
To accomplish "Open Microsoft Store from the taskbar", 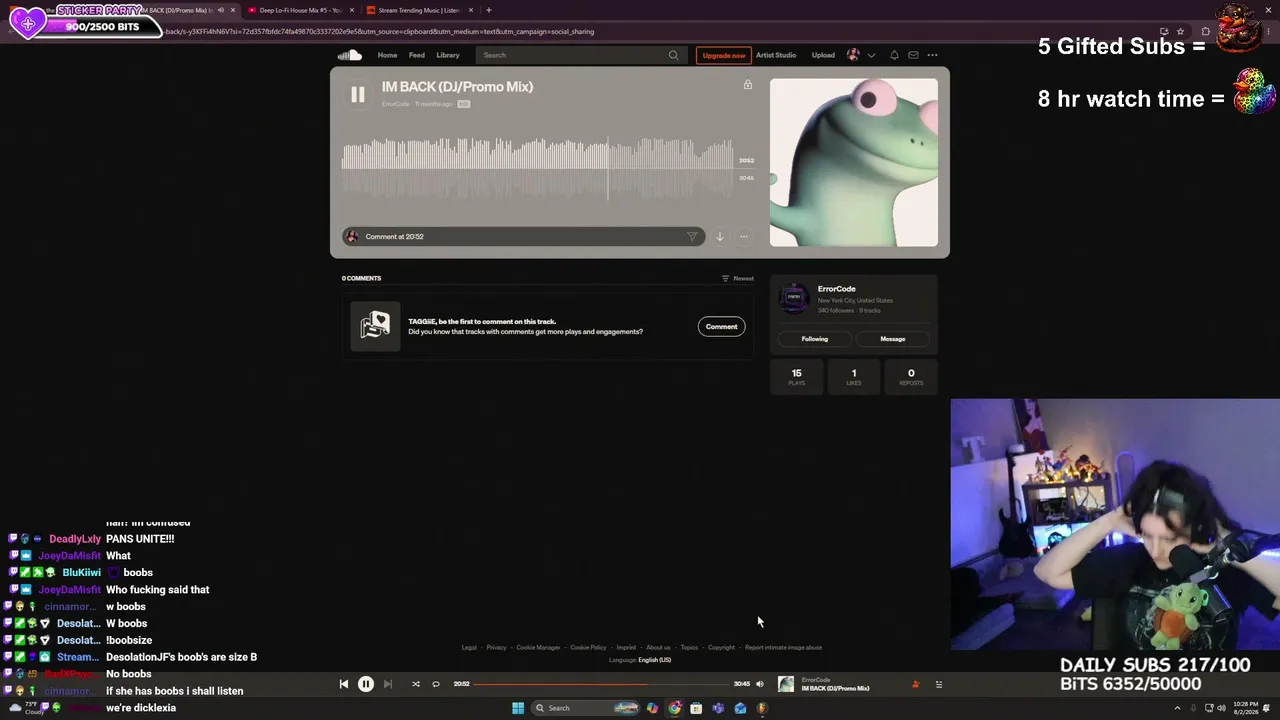I will (696, 708).
